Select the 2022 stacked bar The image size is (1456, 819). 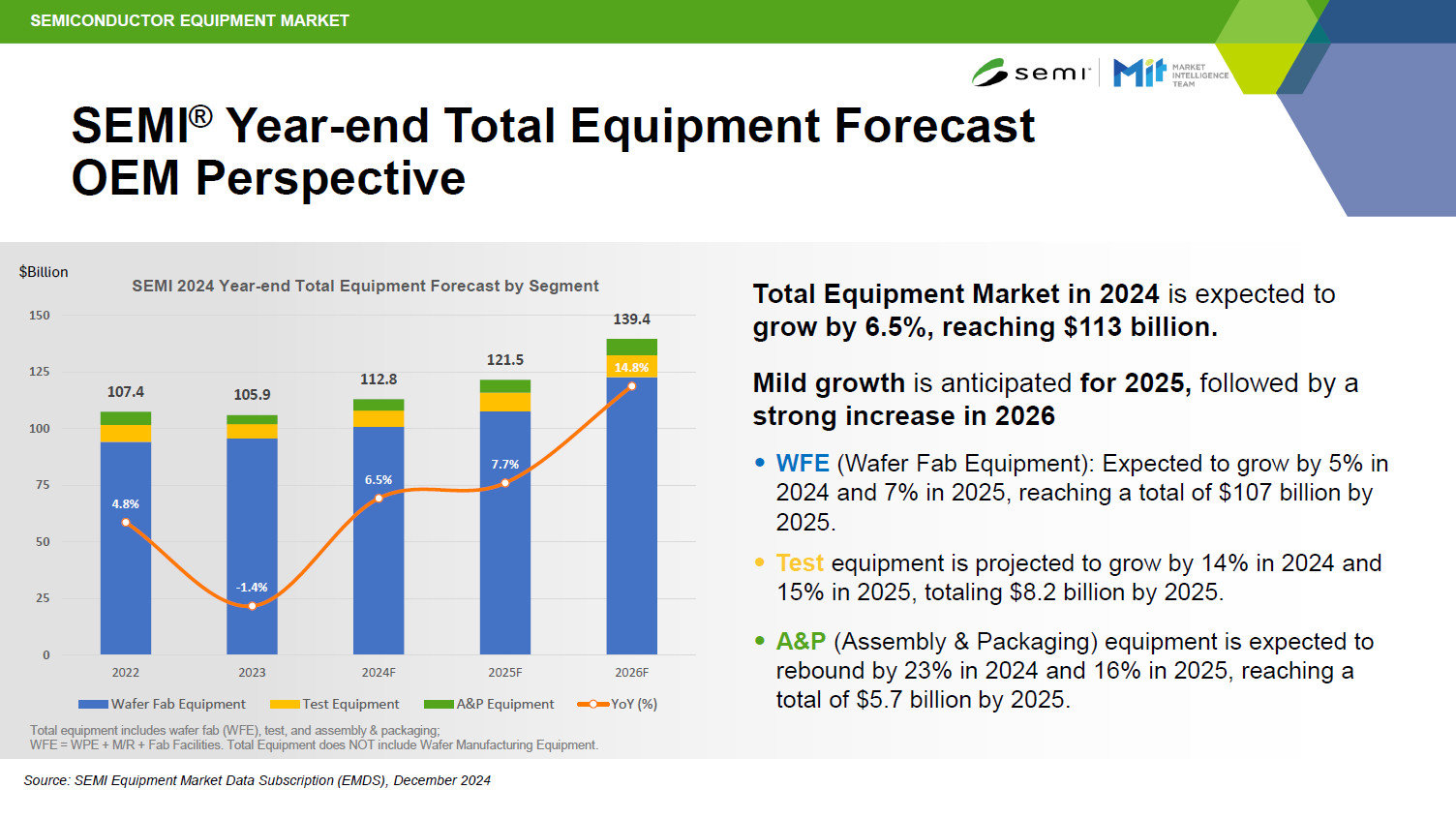(126, 533)
